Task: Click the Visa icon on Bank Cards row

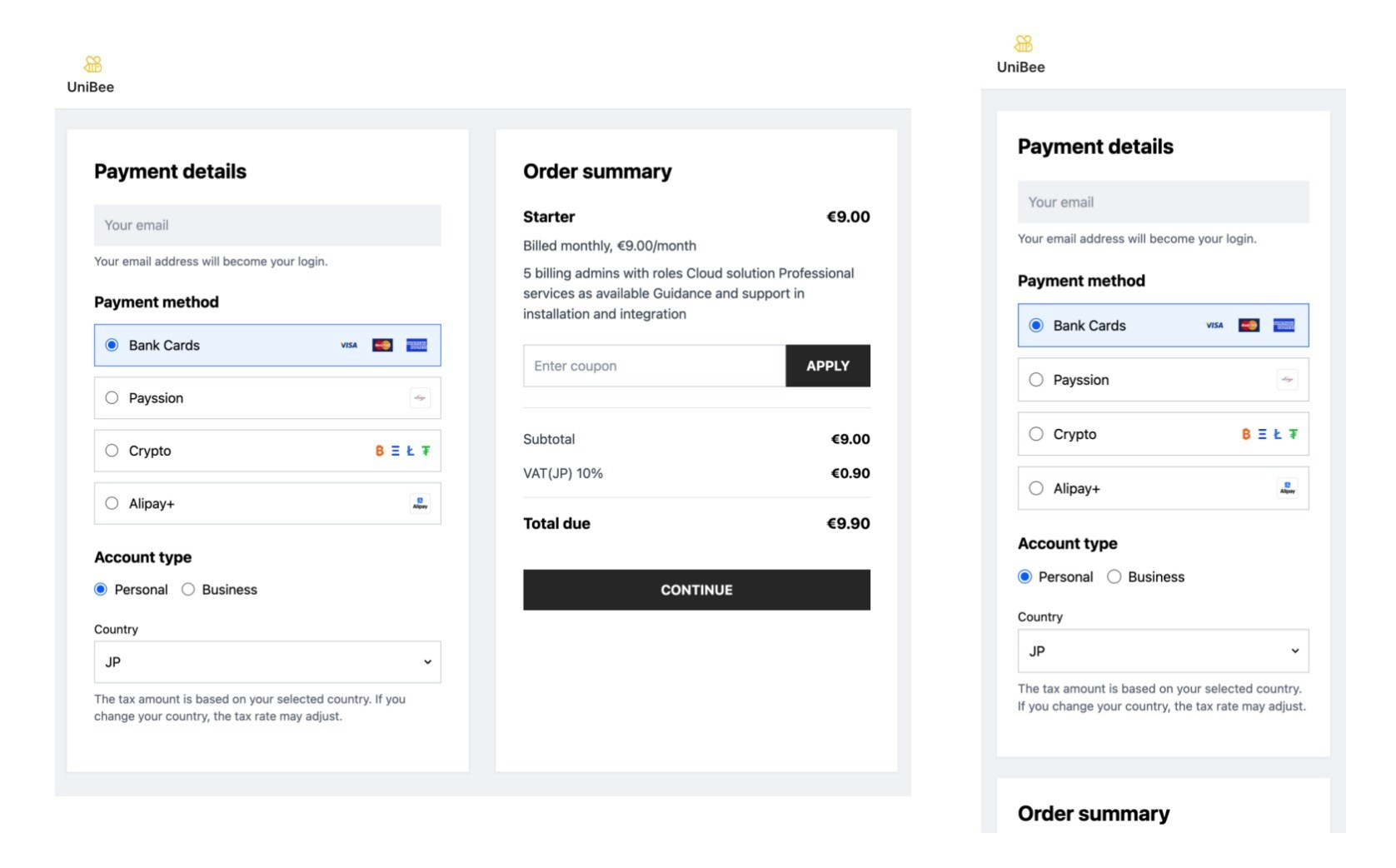Action: [348, 345]
